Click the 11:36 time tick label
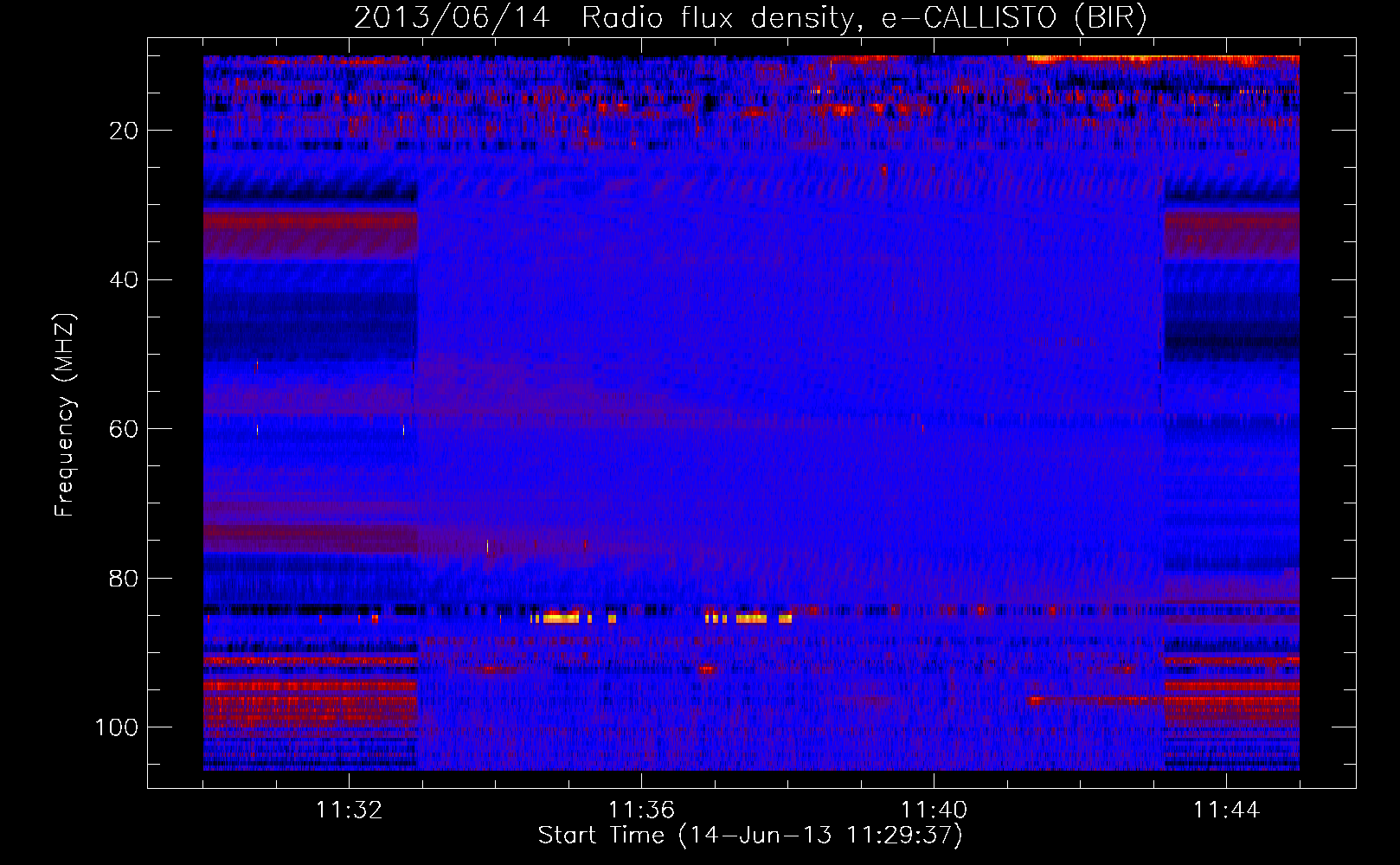The image size is (1400, 865). [x=641, y=811]
